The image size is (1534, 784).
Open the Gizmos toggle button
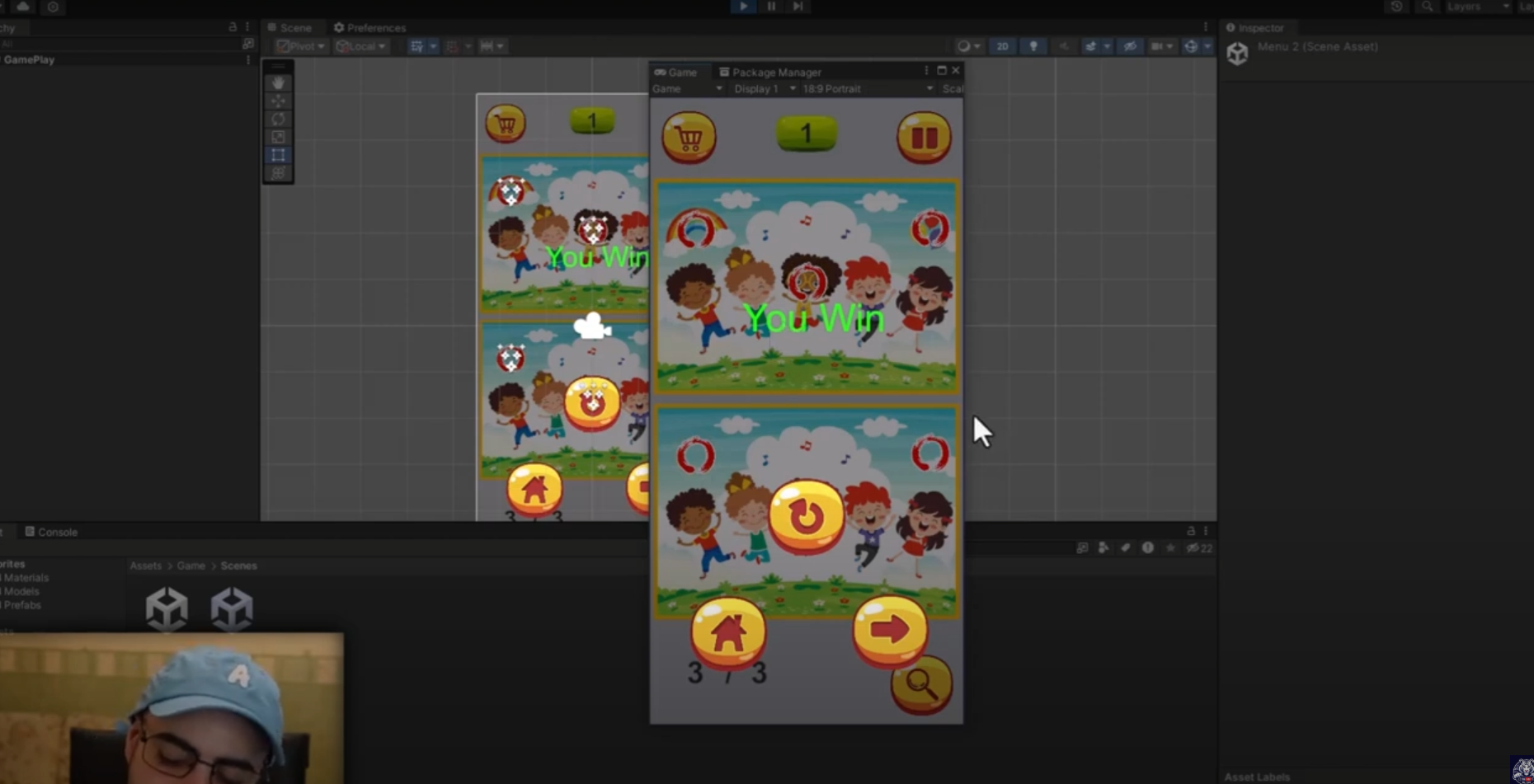(x=1190, y=46)
